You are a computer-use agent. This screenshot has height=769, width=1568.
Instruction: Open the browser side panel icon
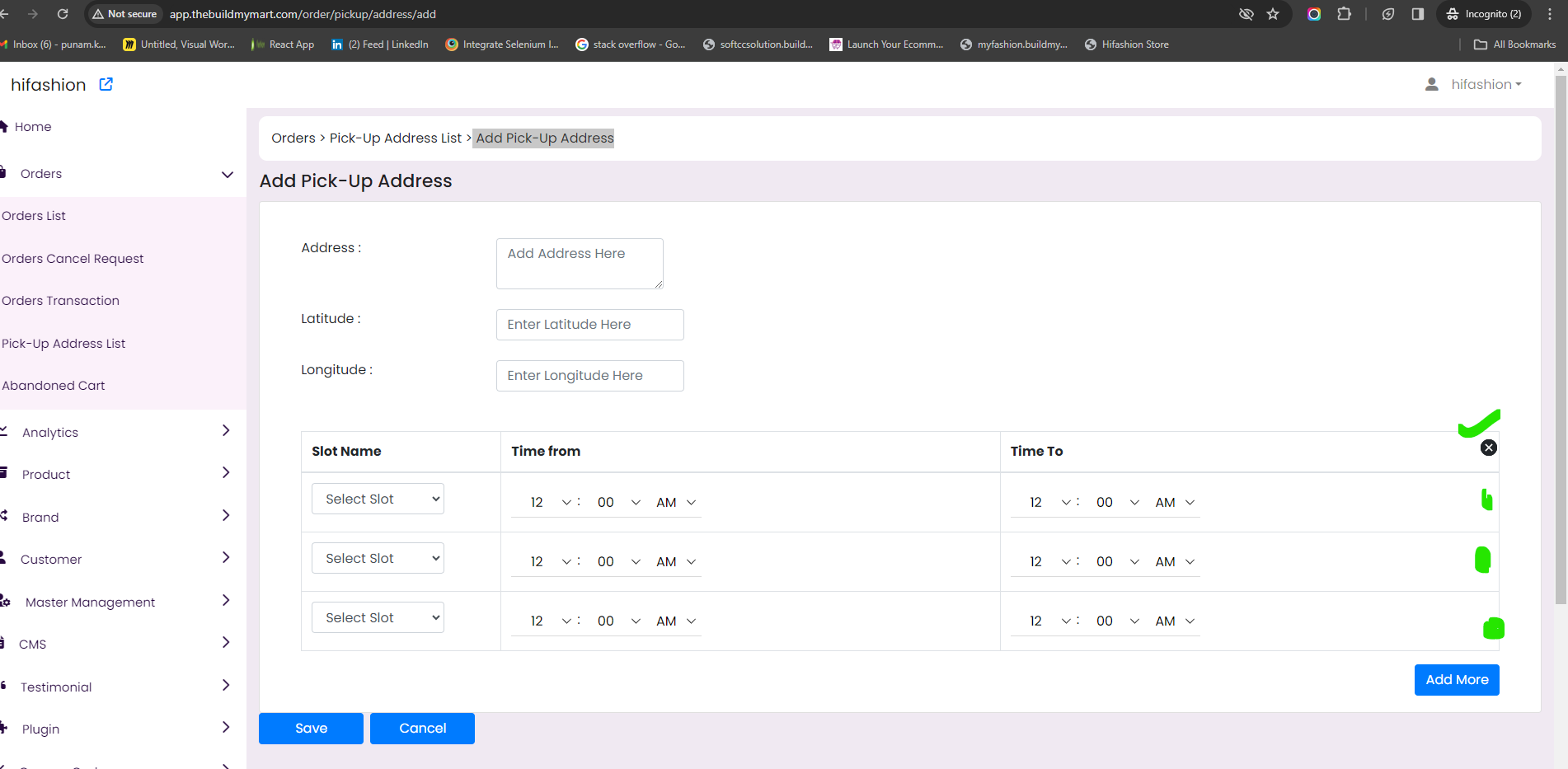point(1418,14)
